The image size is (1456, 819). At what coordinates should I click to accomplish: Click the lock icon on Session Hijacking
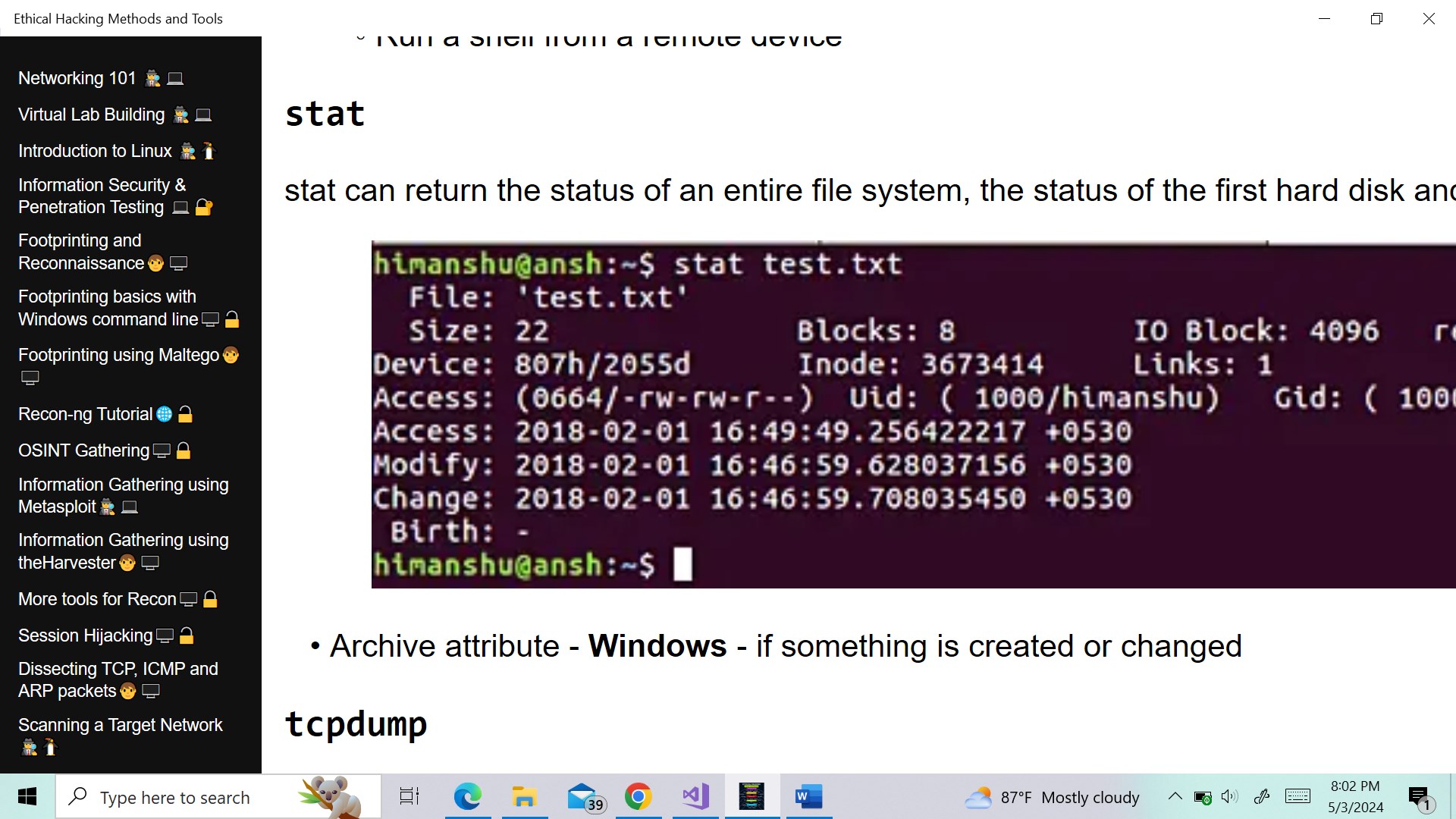click(x=187, y=635)
